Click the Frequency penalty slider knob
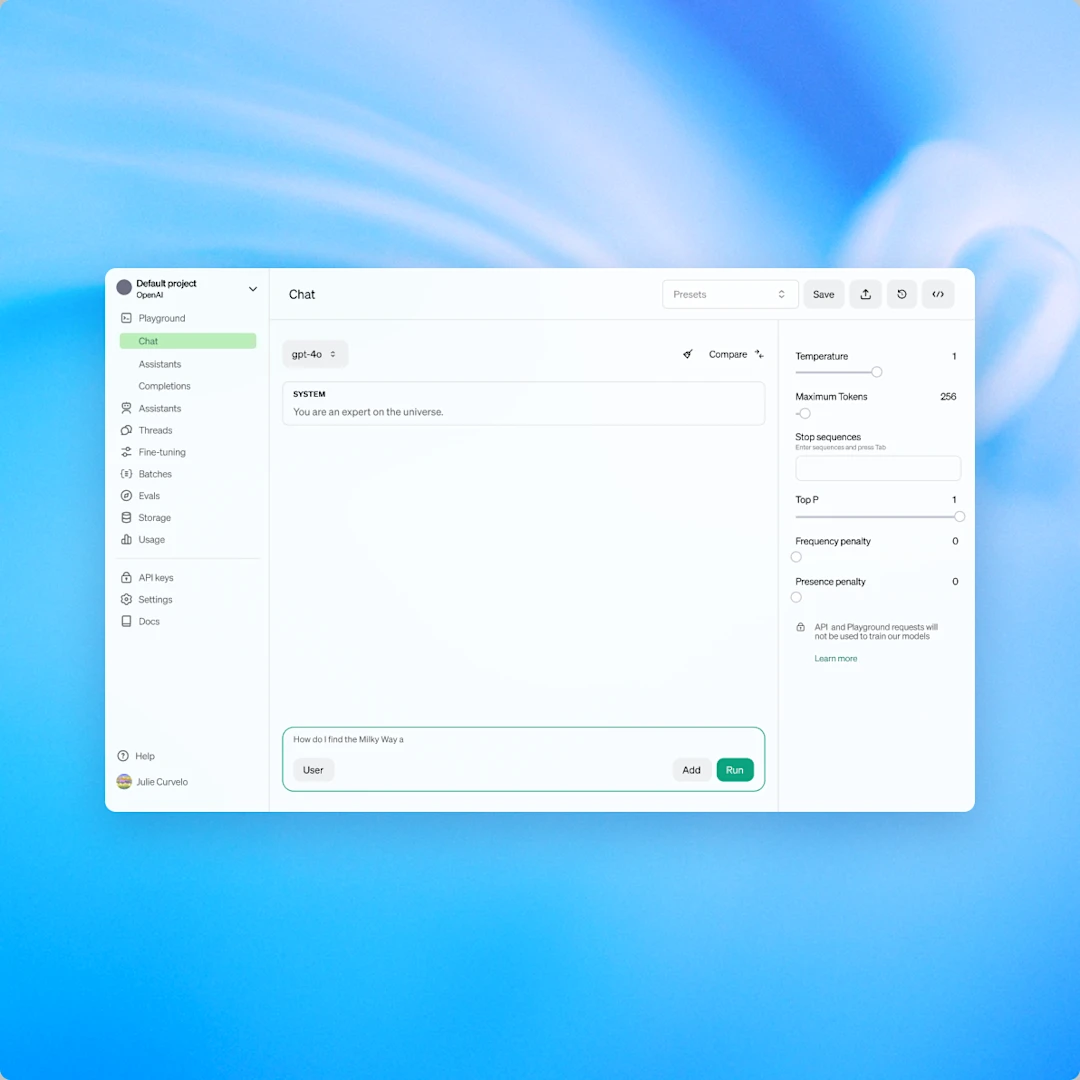This screenshot has width=1080, height=1080. pyautogui.click(x=796, y=557)
